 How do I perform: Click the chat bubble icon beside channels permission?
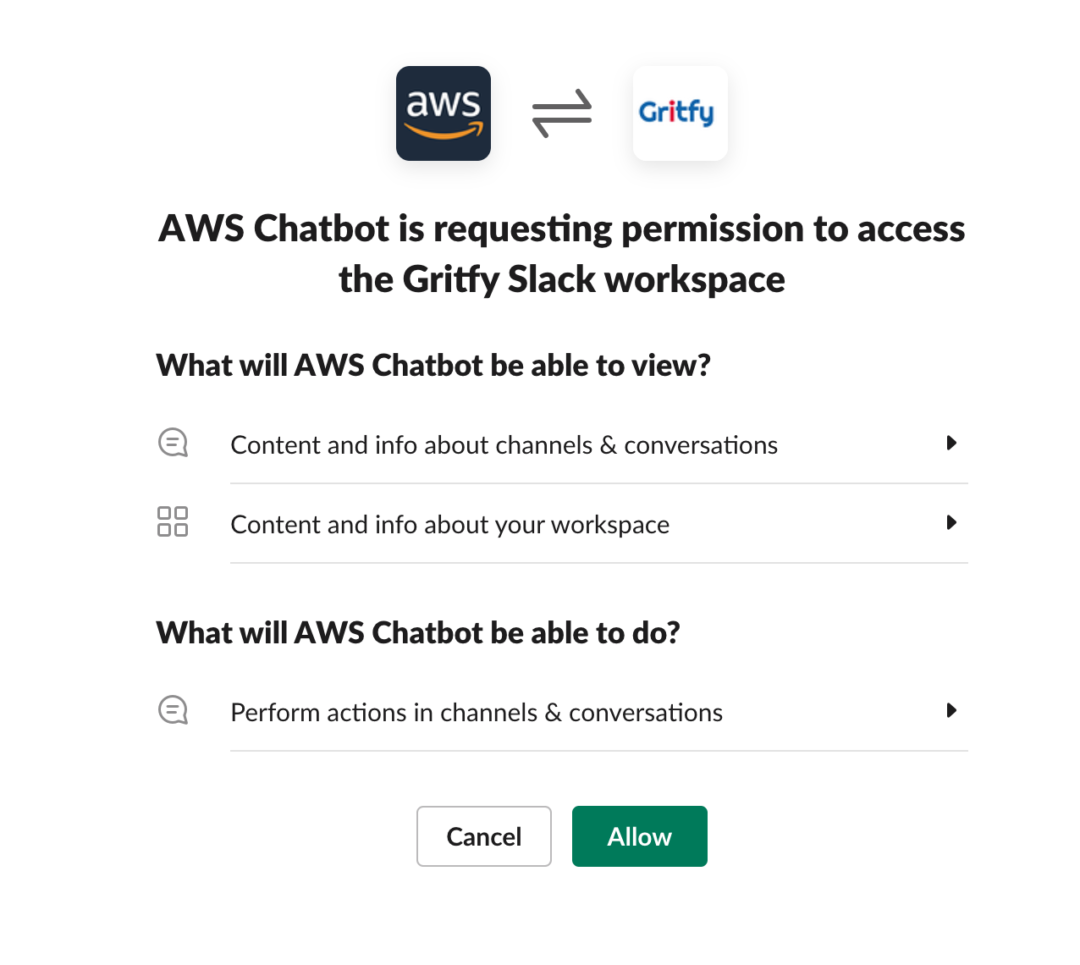pyautogui.click(x=172, y=442)
